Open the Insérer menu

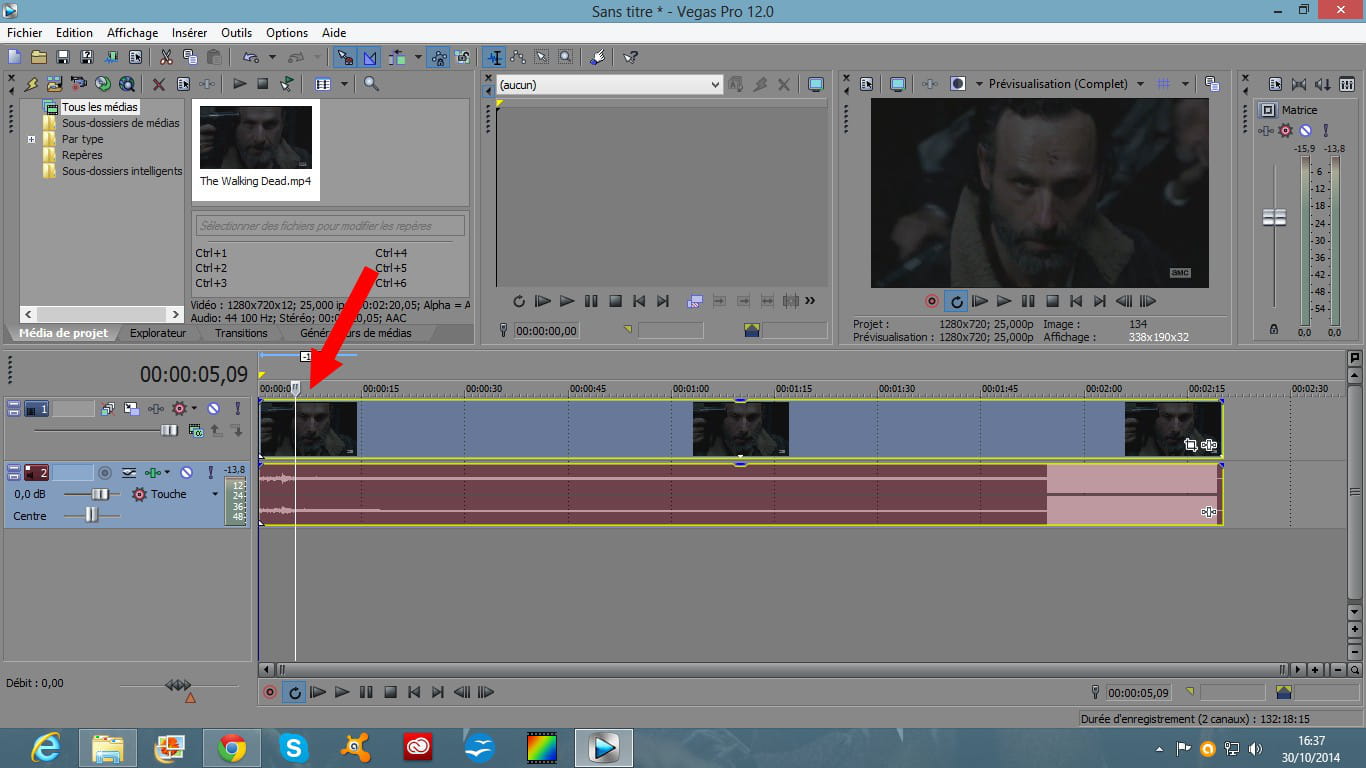pos(189,33)
